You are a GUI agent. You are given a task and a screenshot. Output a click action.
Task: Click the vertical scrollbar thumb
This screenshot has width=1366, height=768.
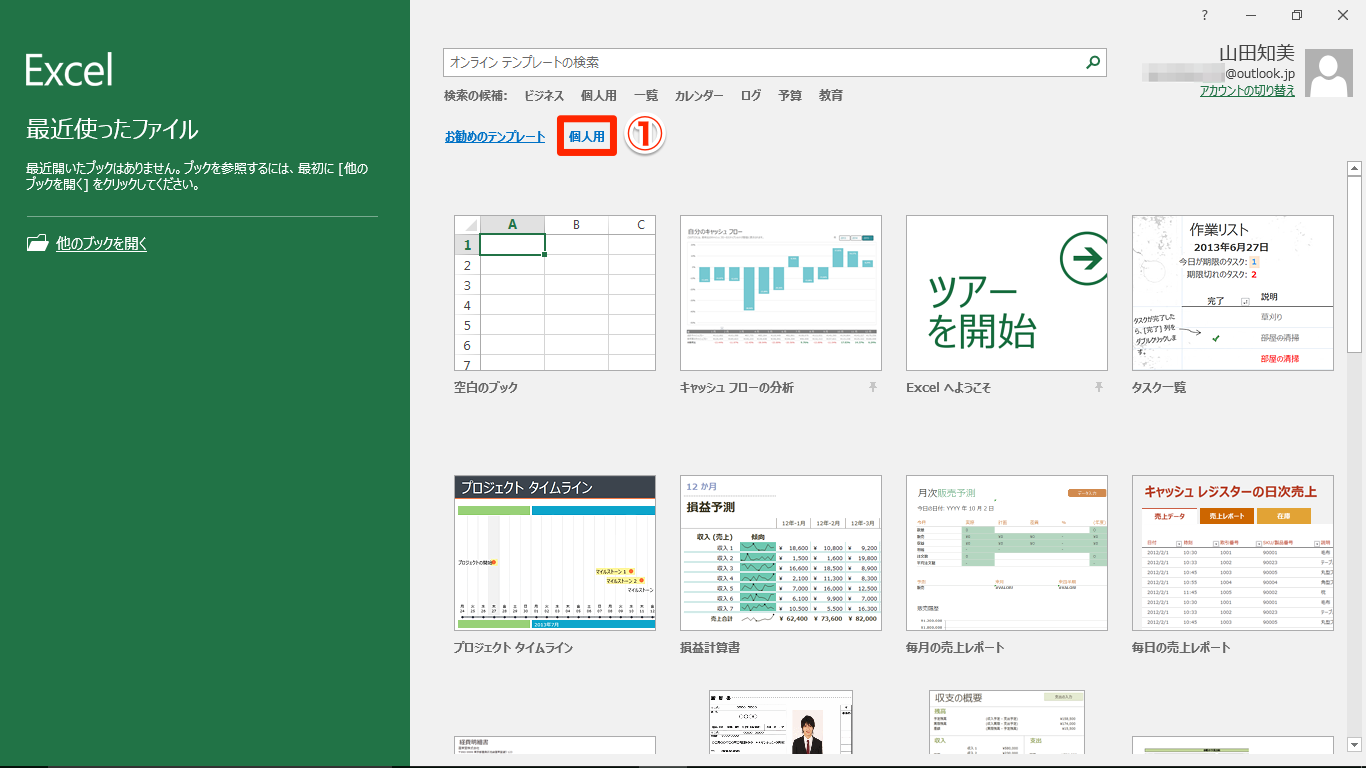(1354, 264)
